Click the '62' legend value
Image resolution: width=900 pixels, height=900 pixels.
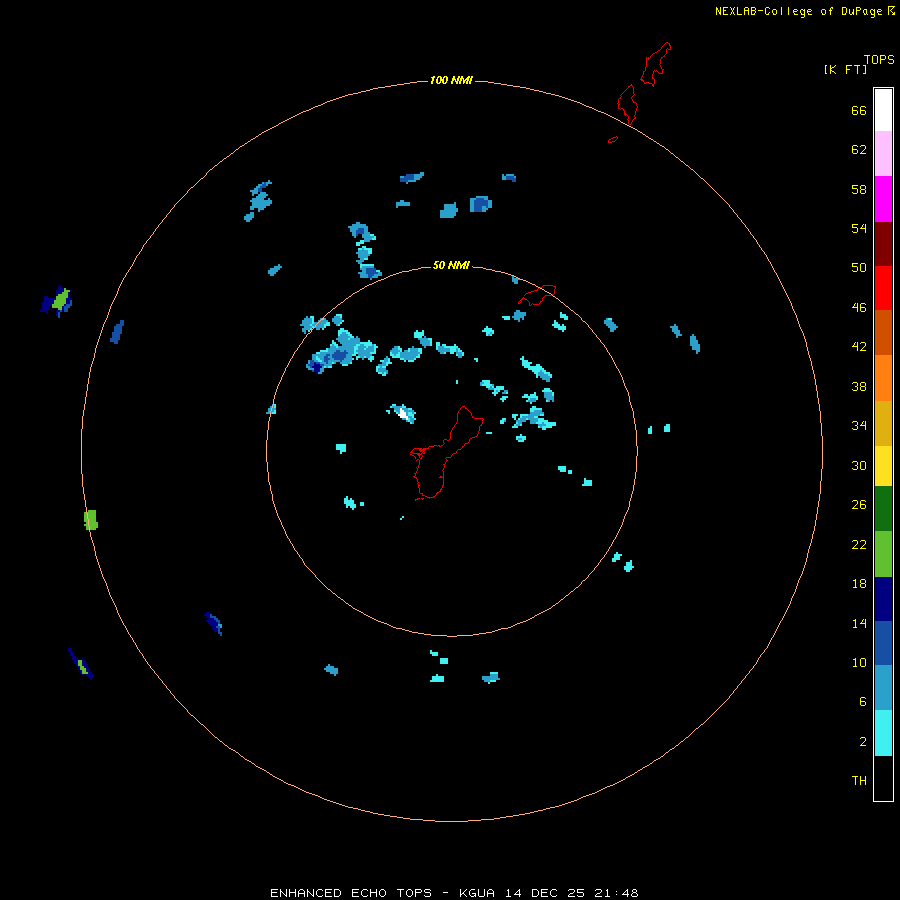click(859, 150)
